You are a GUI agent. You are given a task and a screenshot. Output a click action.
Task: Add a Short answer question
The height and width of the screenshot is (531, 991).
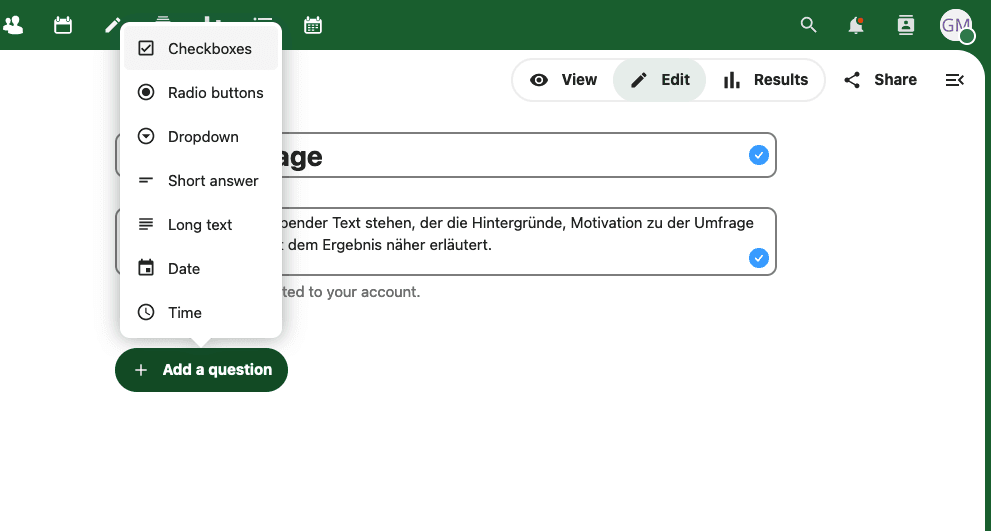(x=201, y=180)
